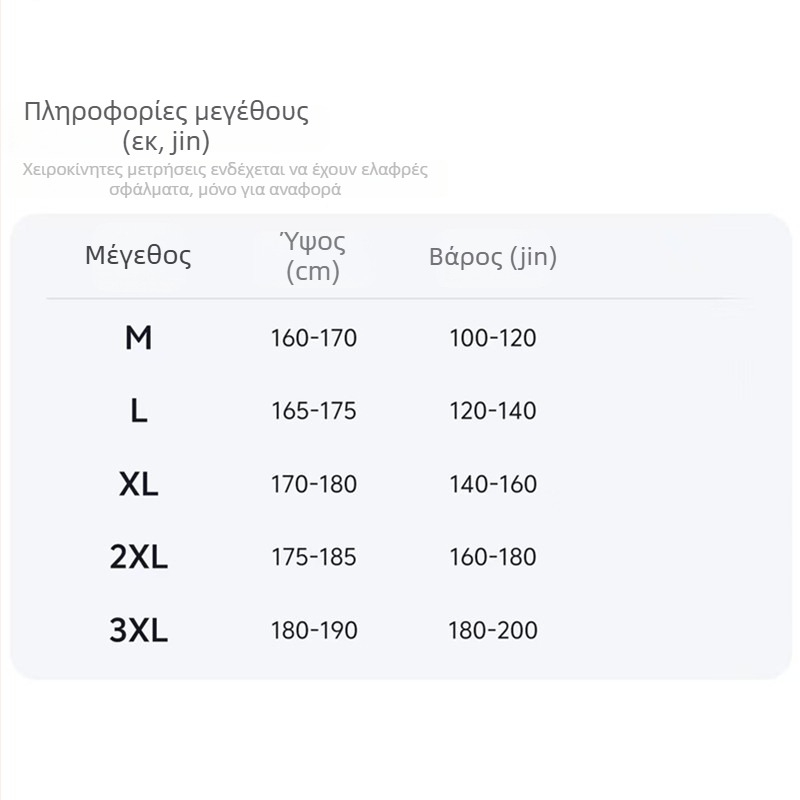Viewport: 800px width, 800px height.
Task: Click the Ύψος (cm) column header
Action: tap(313, 257)
